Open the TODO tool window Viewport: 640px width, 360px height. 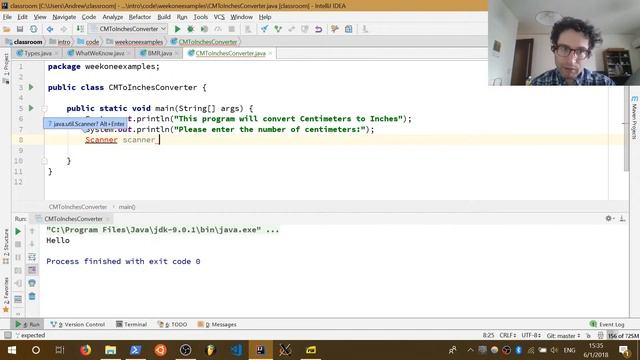coord(173,324)
